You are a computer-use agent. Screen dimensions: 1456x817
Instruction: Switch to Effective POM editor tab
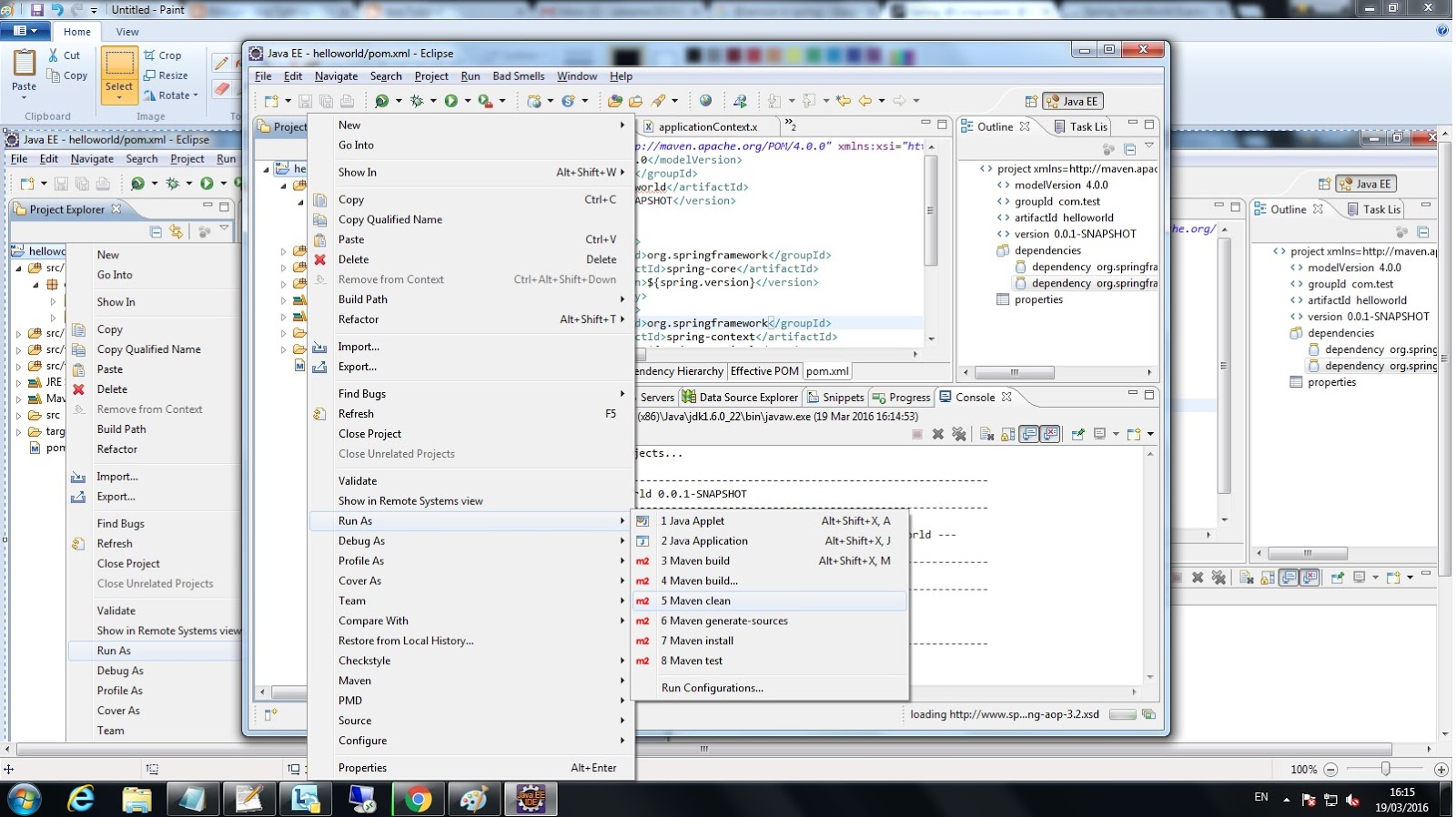click(x=764, y=371)
